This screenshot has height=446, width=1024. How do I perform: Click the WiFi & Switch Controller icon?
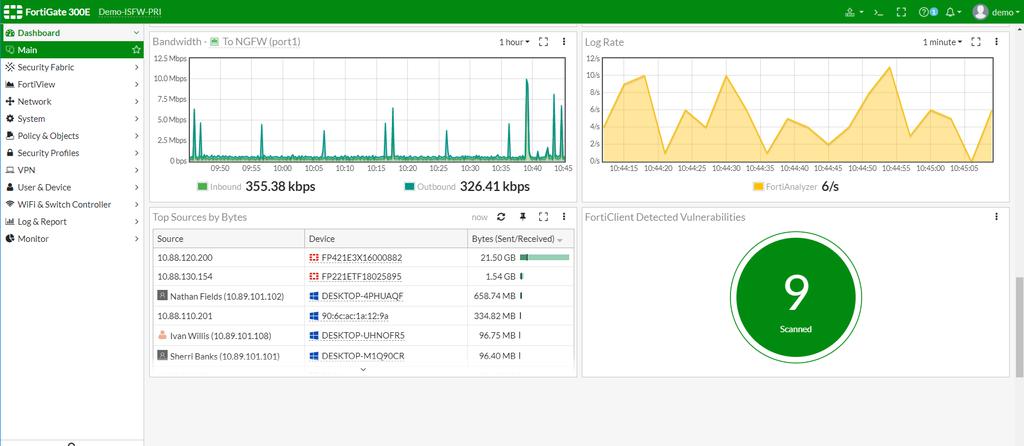tap(10, 204)
